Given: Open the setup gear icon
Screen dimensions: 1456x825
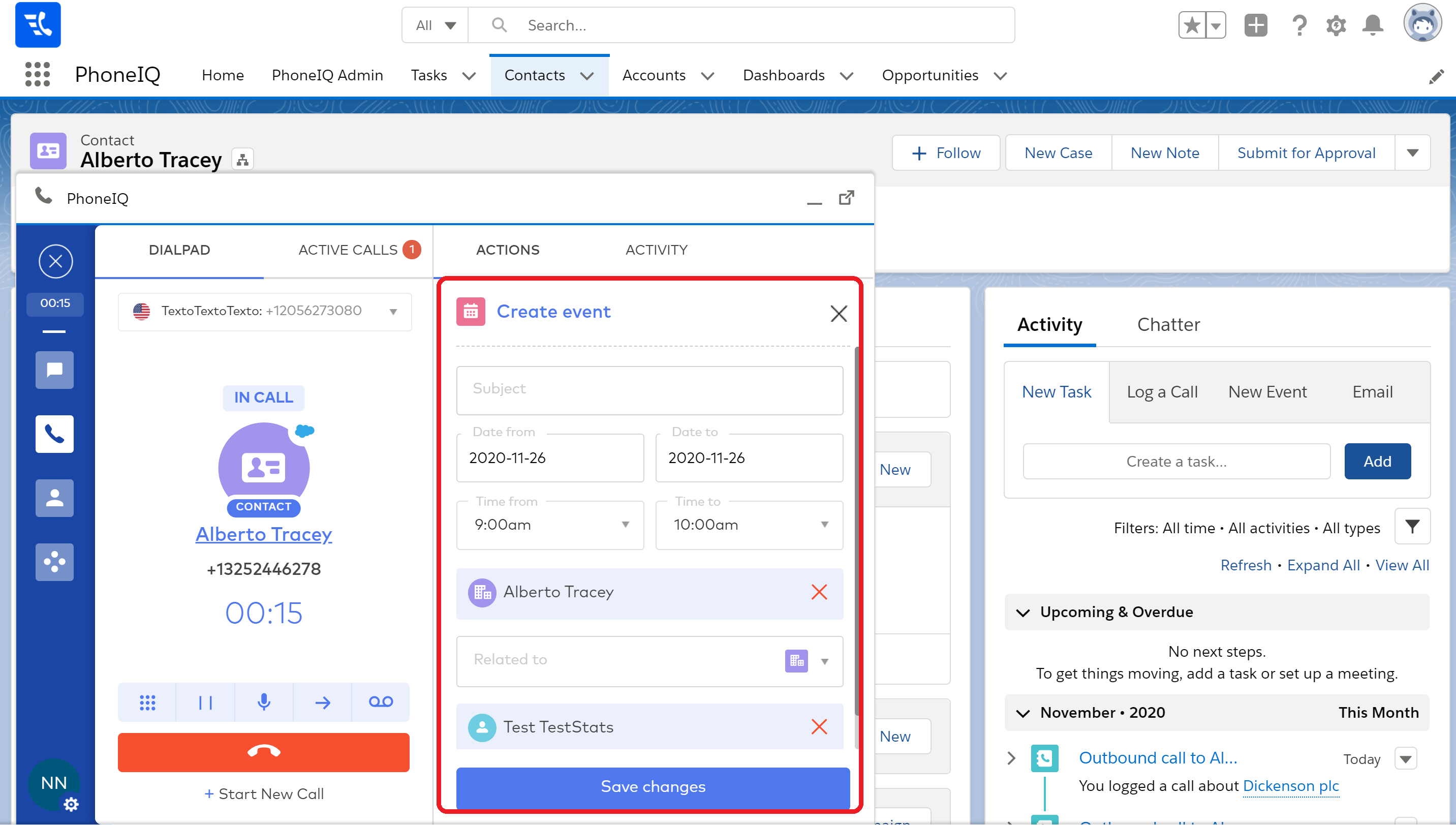Looking at the screenshot, I should 1336,25.
